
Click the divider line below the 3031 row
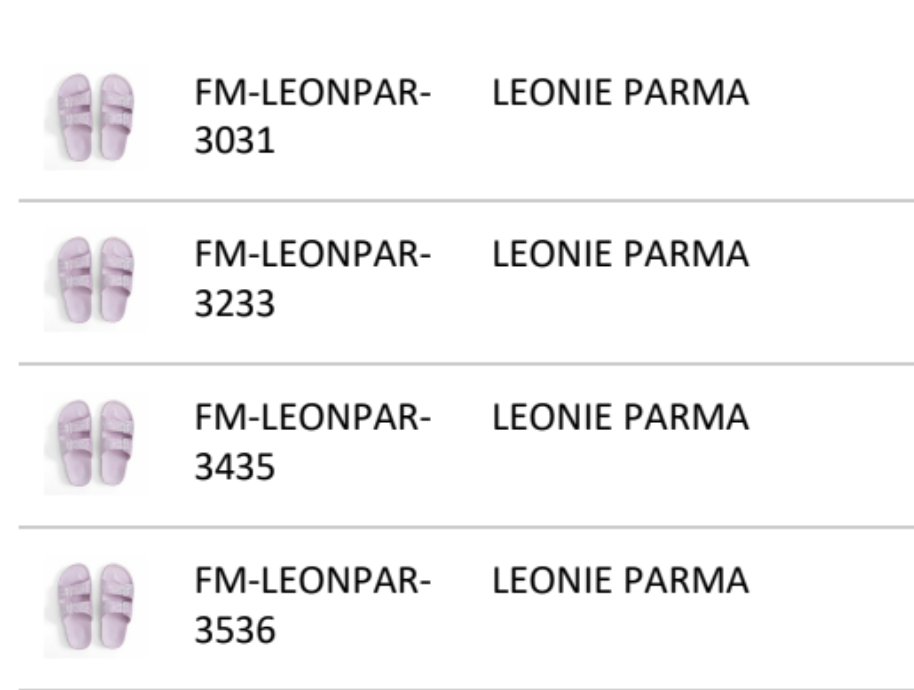pyautogui.click(x=466, y=201)
